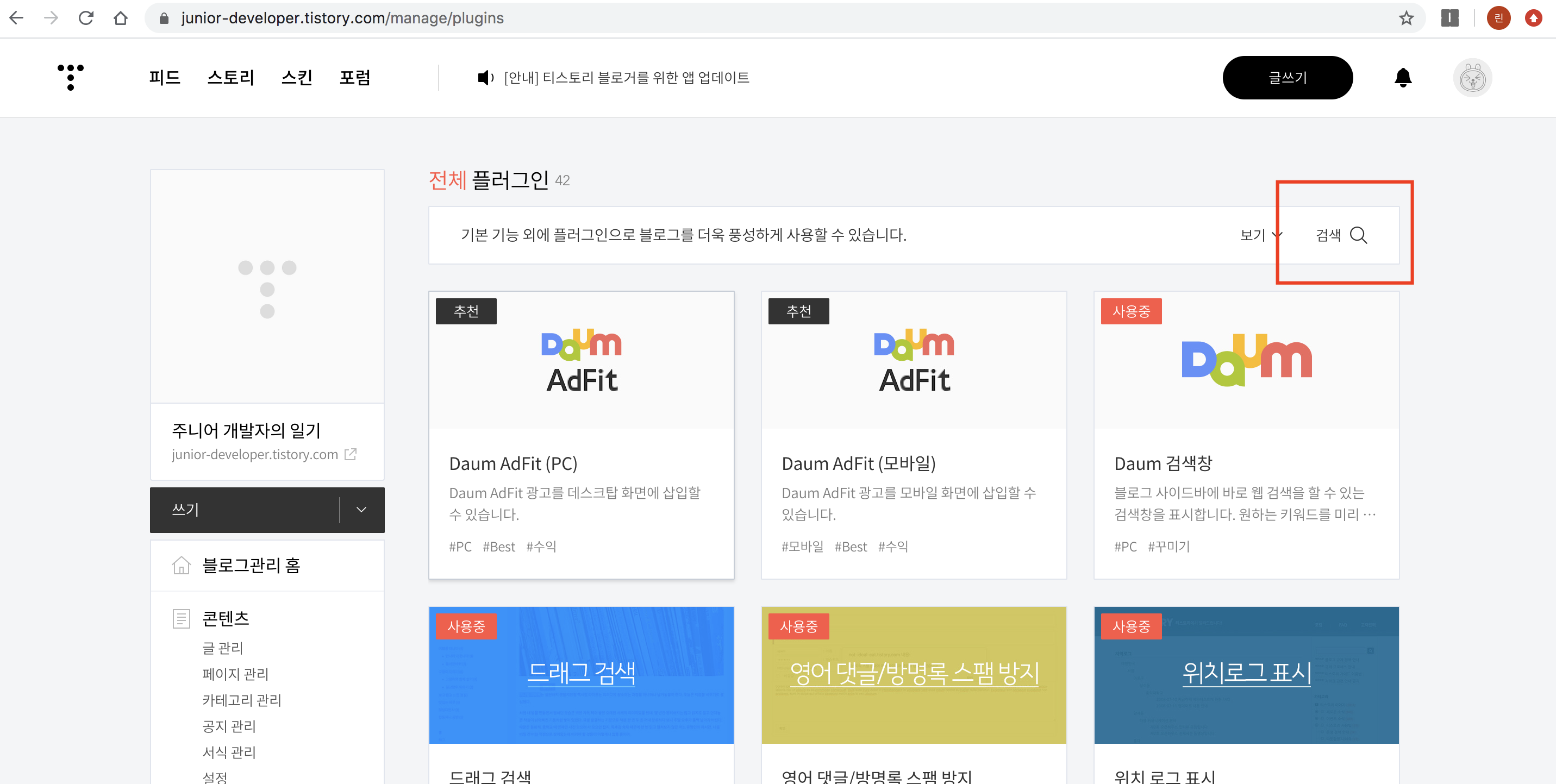Bookmark page with star icon
The width and height of the screenshot is (1556, 784).
tap(1406, 18)
